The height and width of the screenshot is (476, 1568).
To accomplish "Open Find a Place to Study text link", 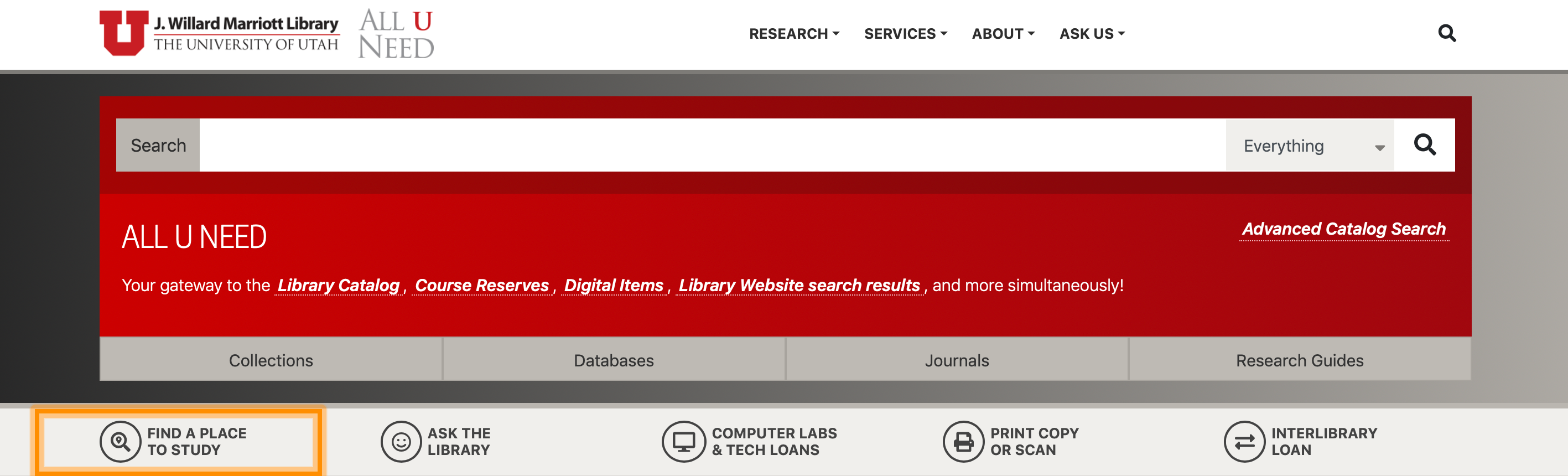I will click(196, 441).
